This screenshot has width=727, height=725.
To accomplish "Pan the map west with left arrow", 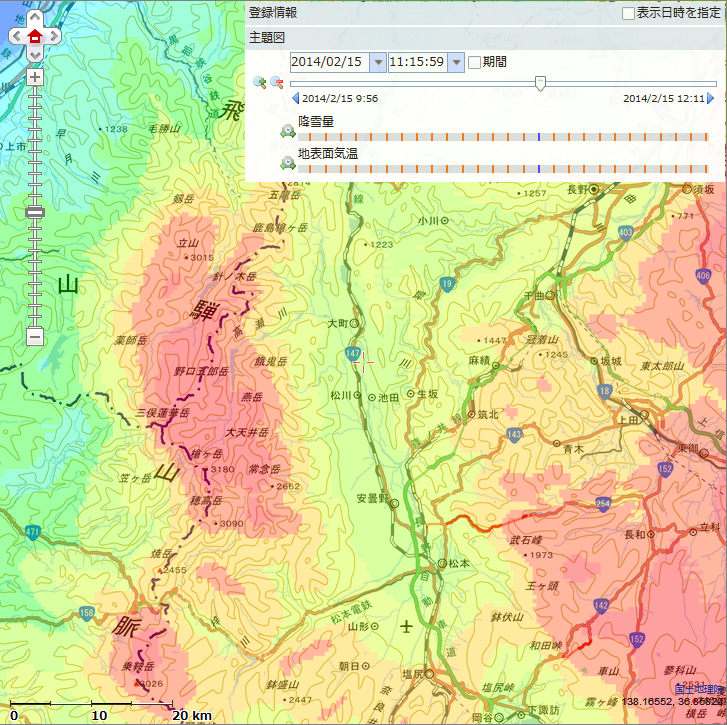I will pos(17,36).
